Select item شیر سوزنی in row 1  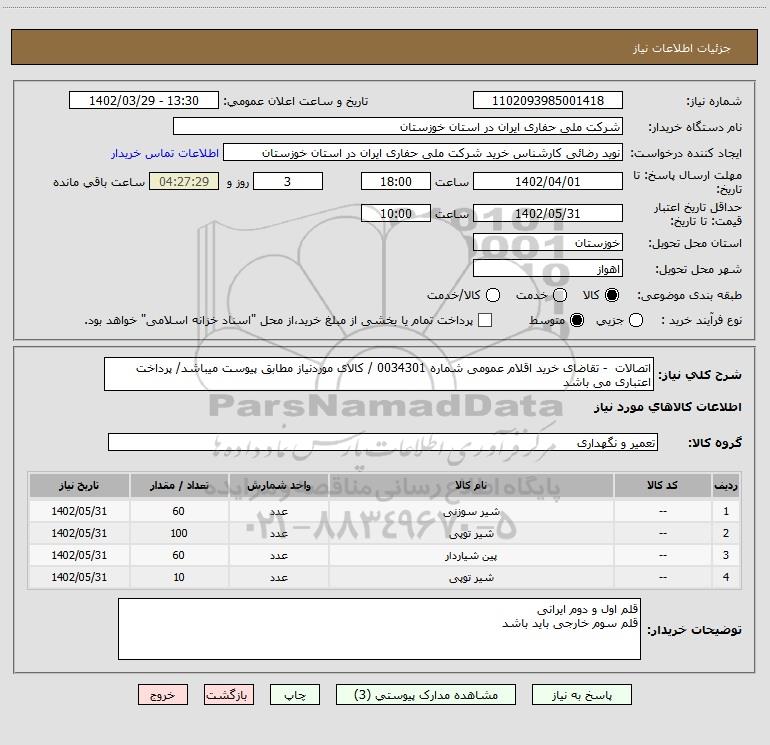[471, 511]
